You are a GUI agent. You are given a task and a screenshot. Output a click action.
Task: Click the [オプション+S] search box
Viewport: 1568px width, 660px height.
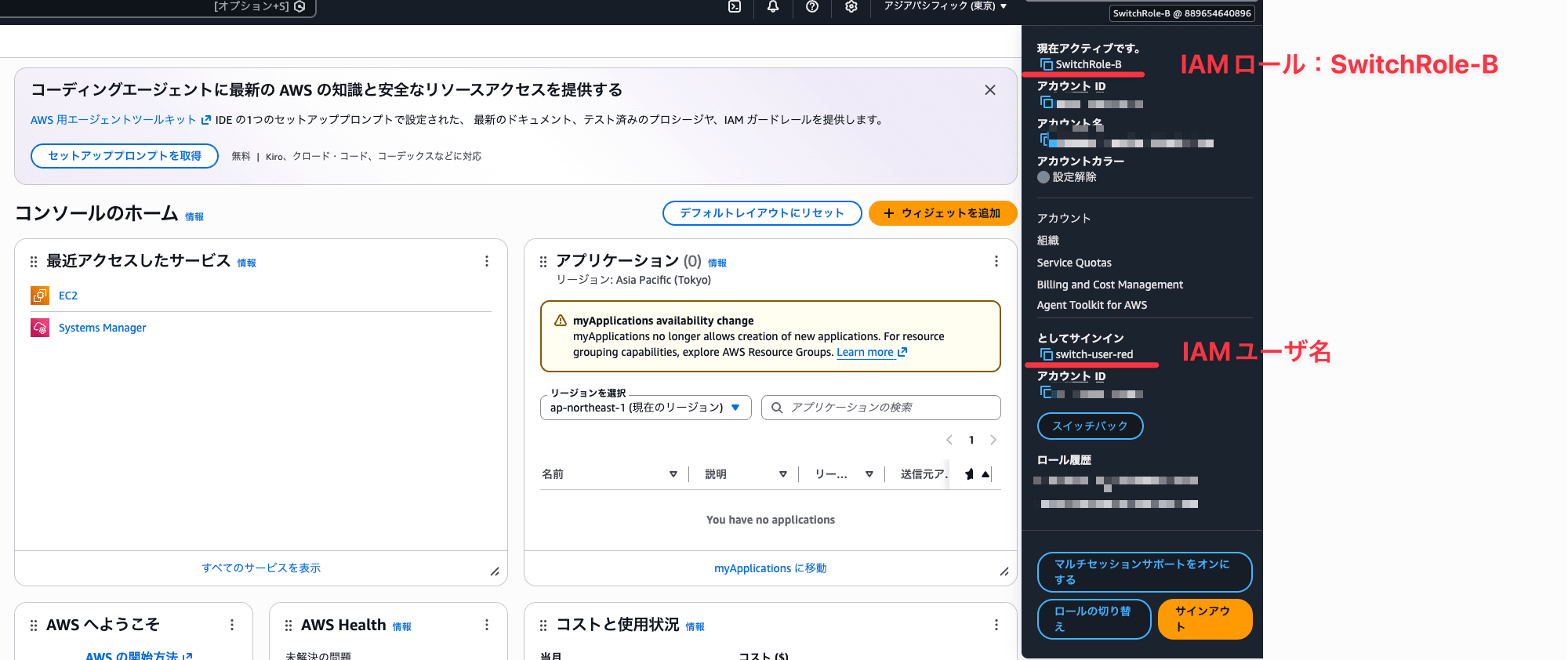click(x=157, y=7)
